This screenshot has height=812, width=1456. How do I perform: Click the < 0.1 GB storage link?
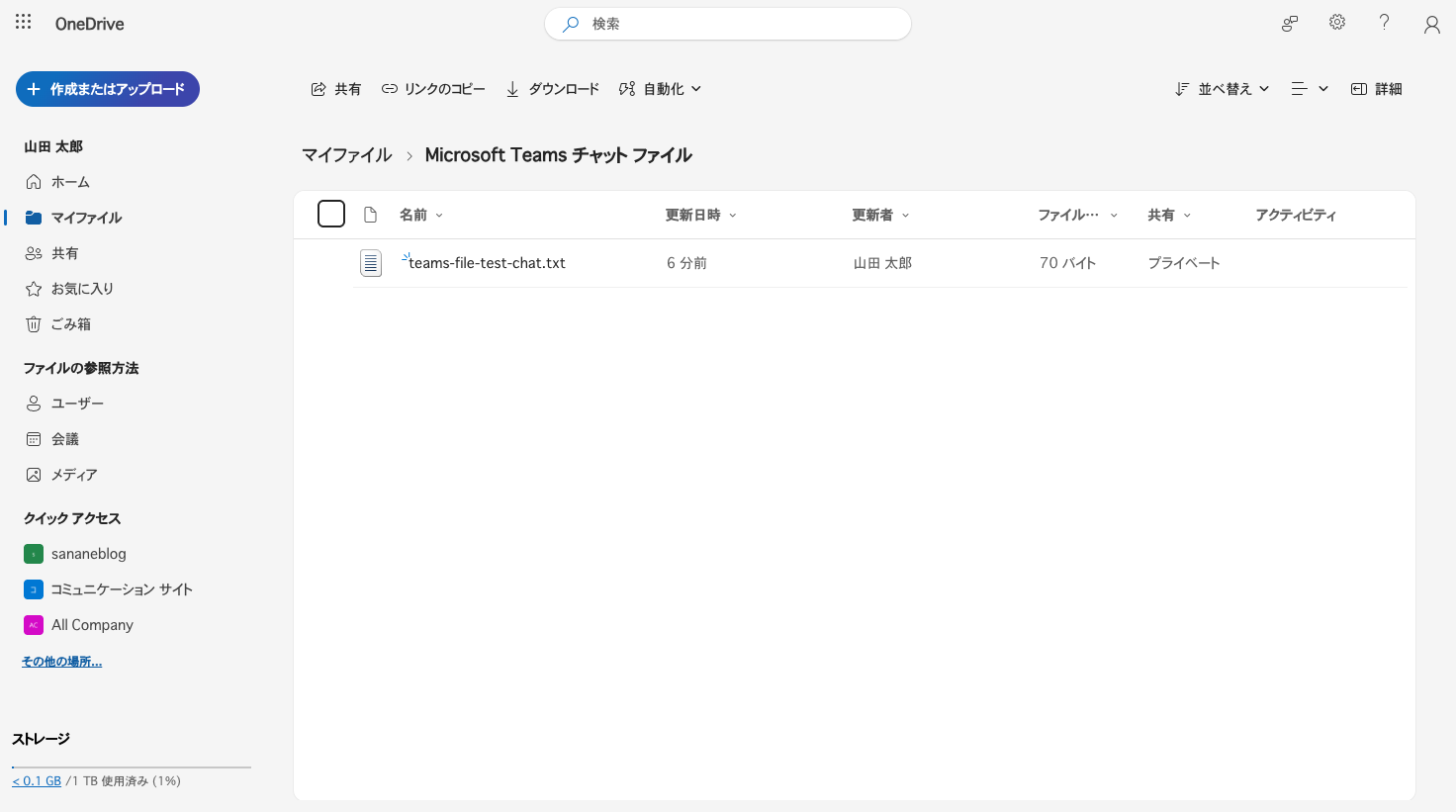tap(37, 781)
